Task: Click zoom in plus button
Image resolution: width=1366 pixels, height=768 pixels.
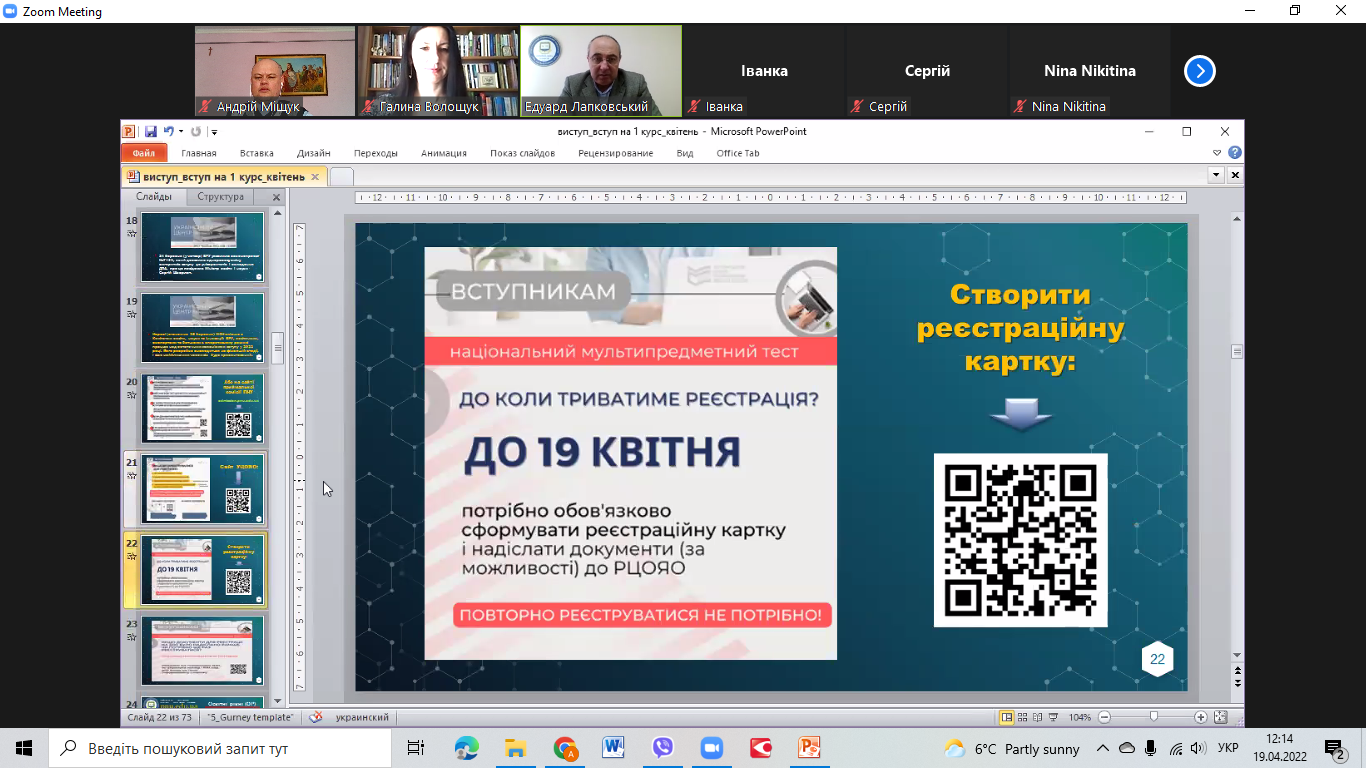Action: [1200, 718]
